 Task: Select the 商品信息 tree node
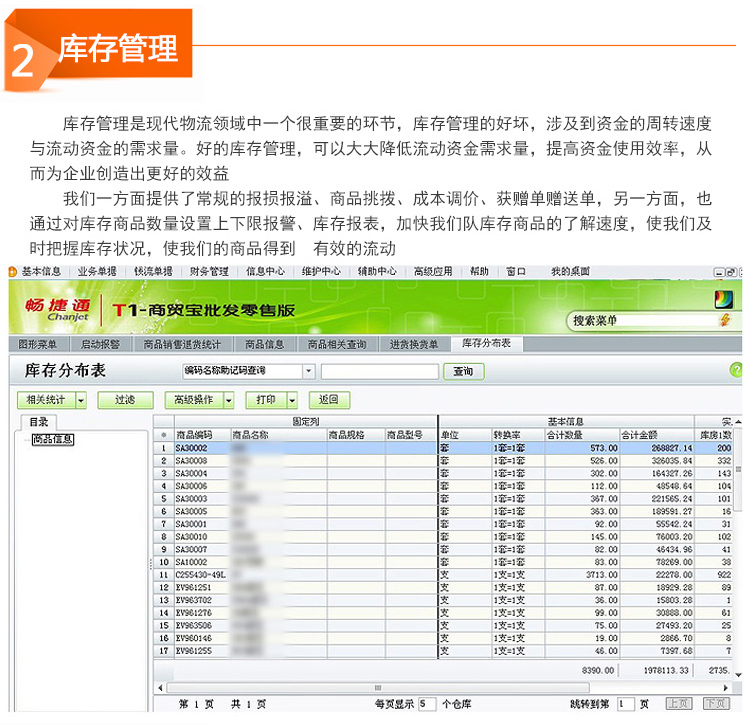coord(53,439)
